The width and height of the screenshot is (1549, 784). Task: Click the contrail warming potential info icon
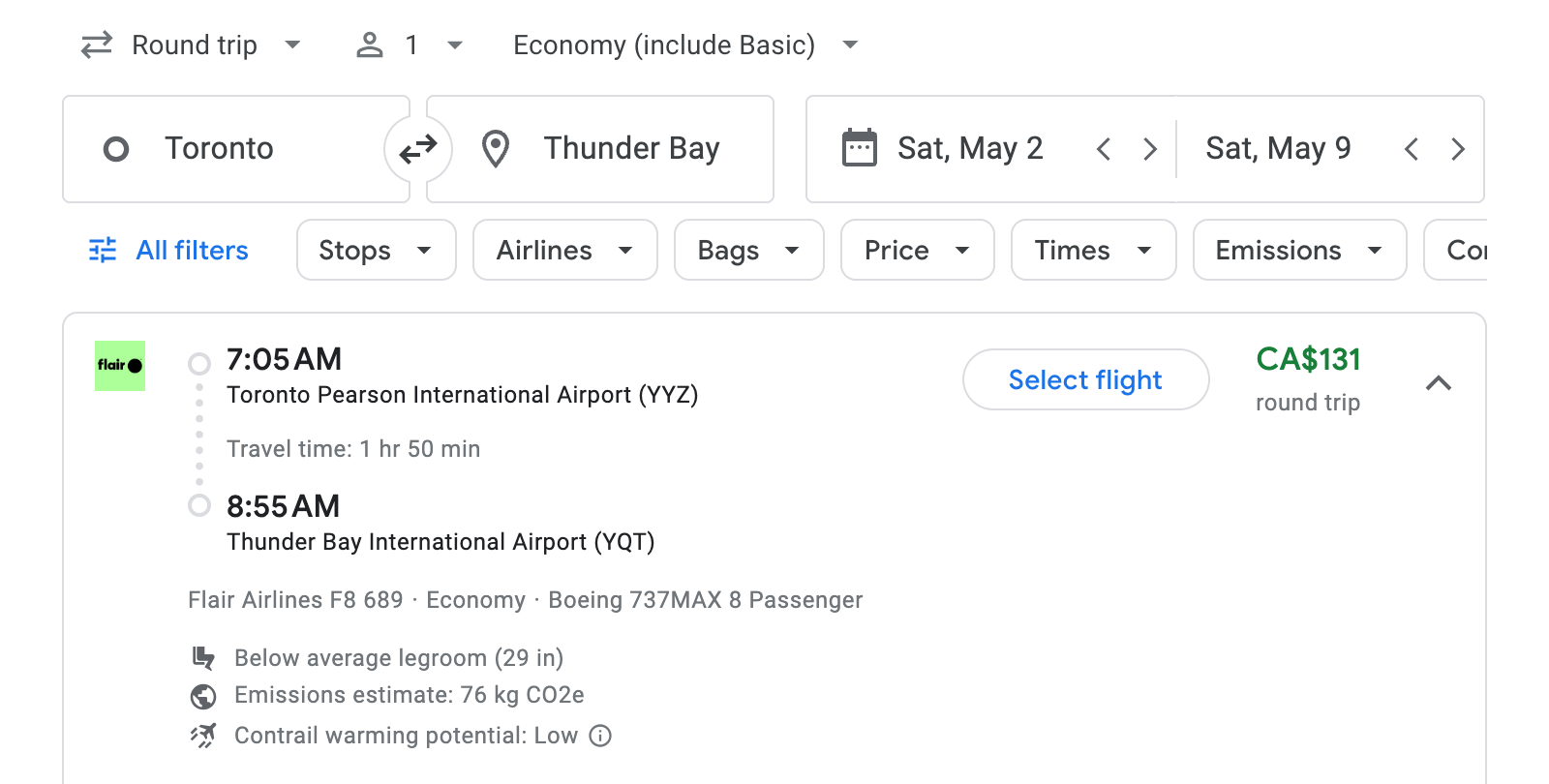[600, 736]
